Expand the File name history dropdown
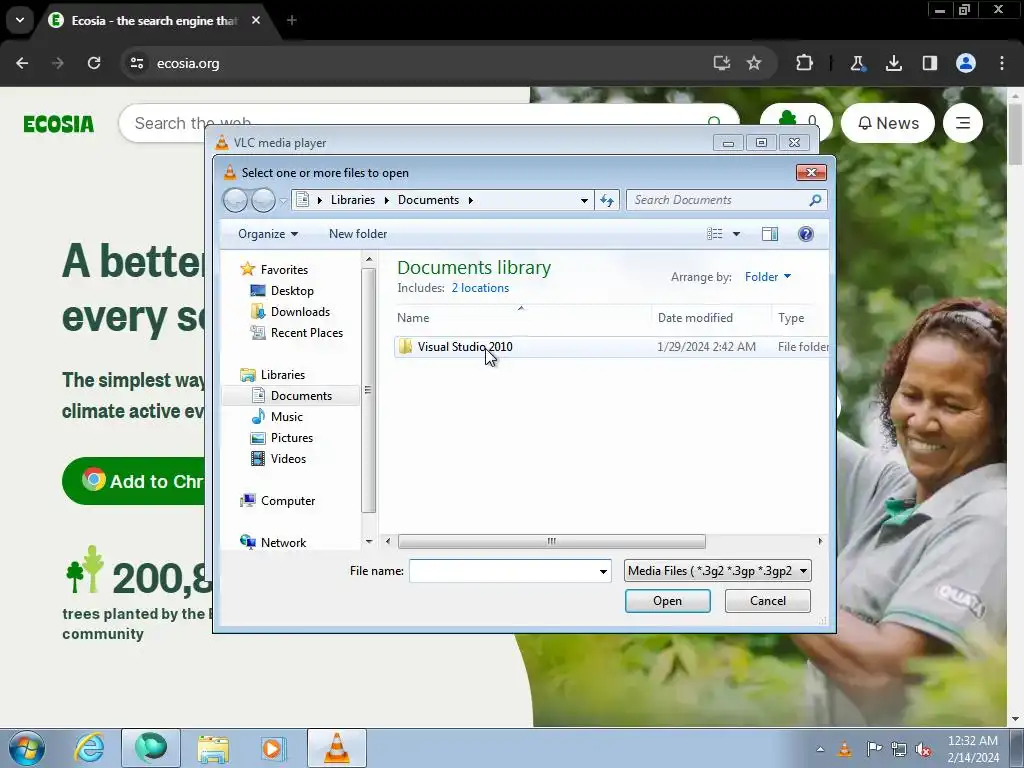 tap(603, 571)
